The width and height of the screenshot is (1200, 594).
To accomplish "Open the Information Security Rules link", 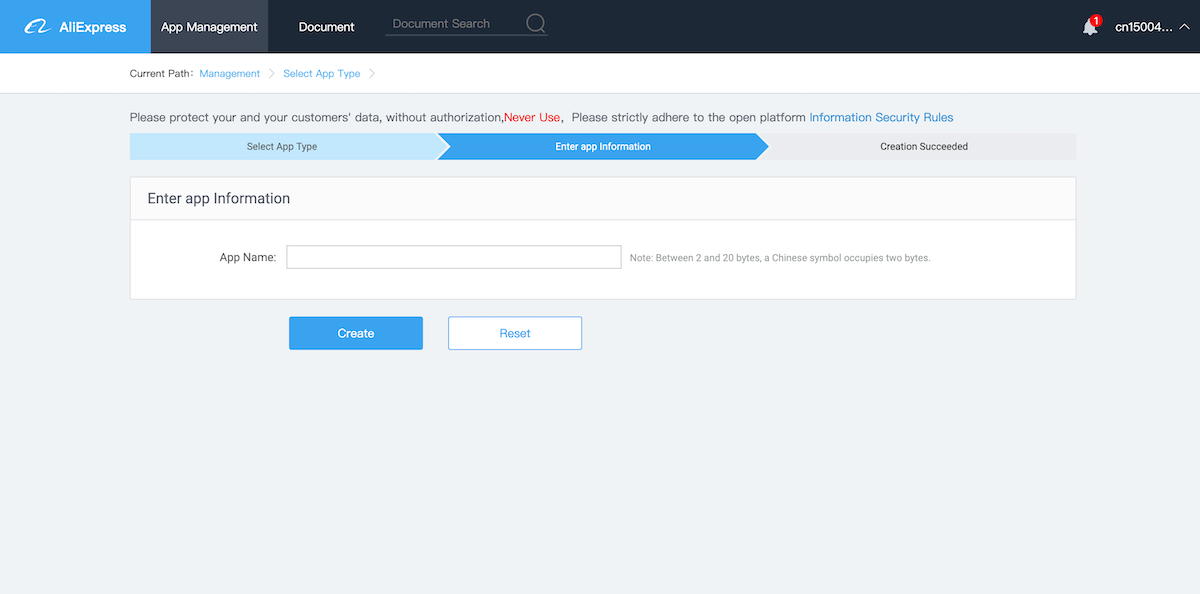I will click(x=881, y=117).
